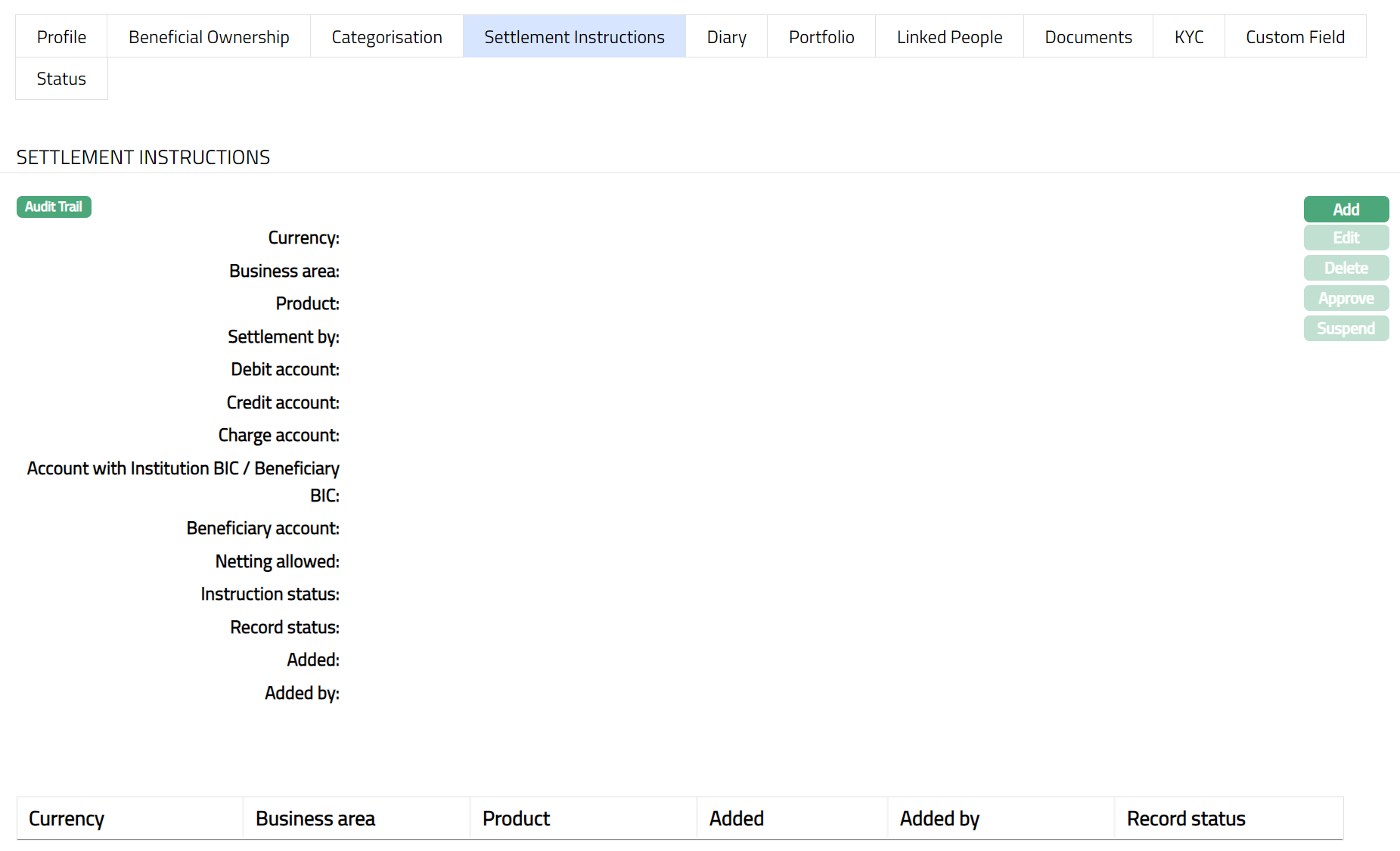Viewport: 1400px width, 851px height.
Task: Open the Custom Field tab
Action: click(x=1295, y=37)
